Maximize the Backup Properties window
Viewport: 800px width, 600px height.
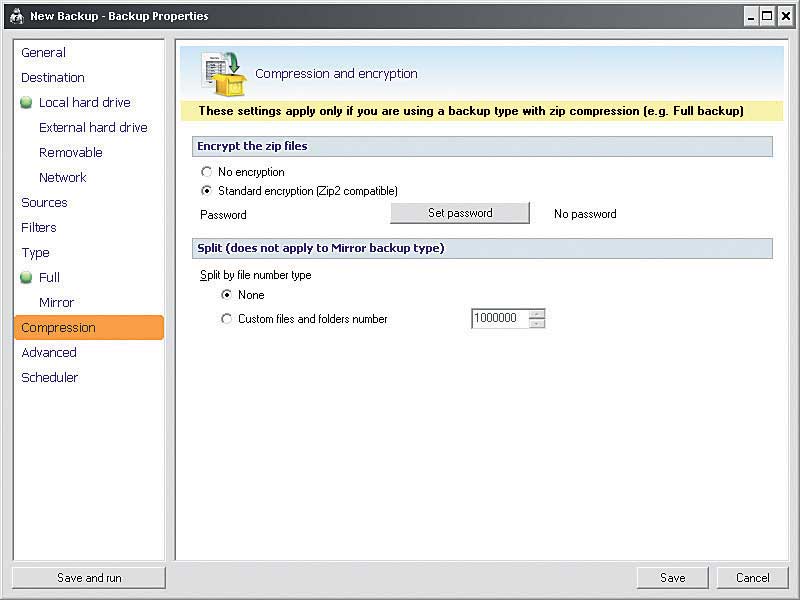[x=767, y=16]
